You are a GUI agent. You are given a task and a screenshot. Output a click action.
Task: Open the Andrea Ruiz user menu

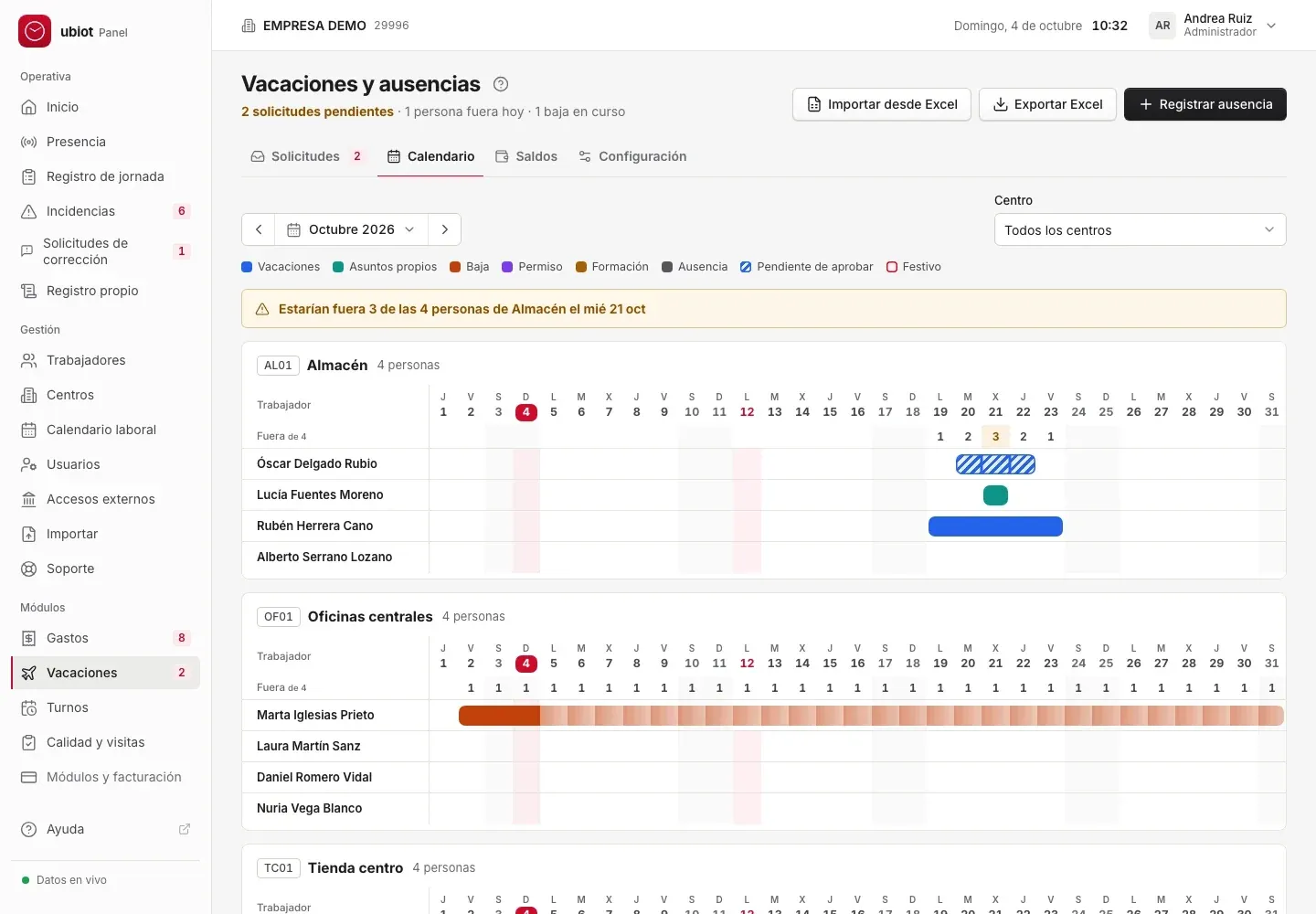1213,26
